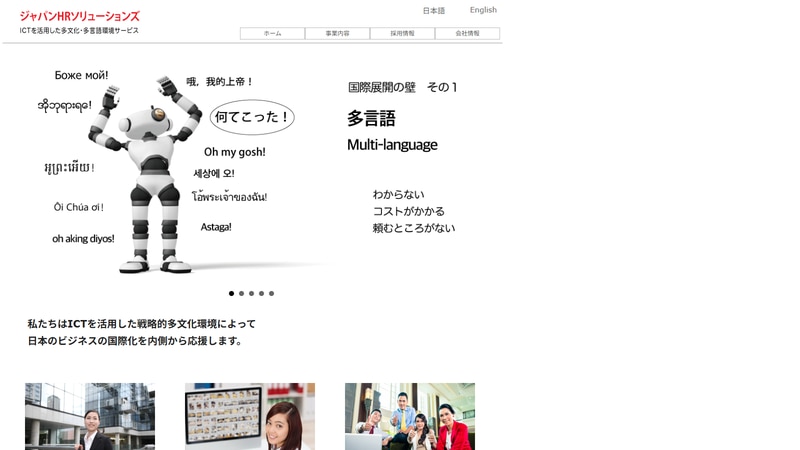The image size is (800, 450).
Task: Click the 'Astaga!' text
Action: 216,227
